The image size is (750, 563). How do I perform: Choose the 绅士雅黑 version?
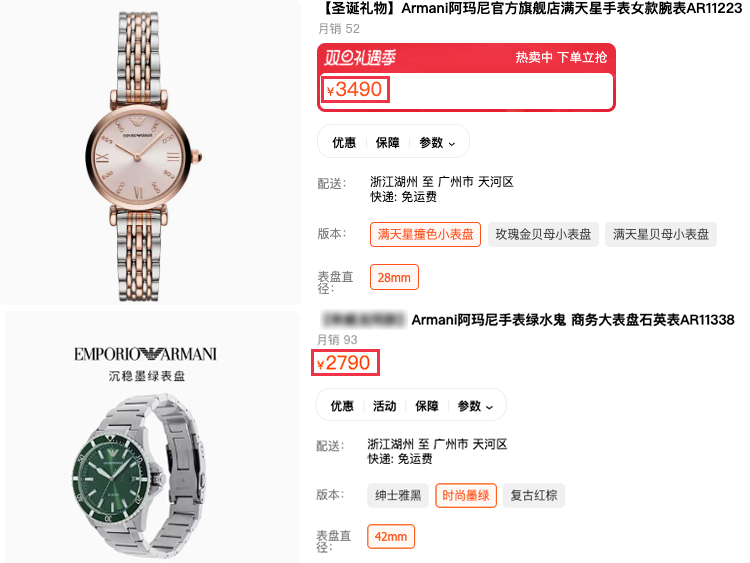tap(398, 496)
